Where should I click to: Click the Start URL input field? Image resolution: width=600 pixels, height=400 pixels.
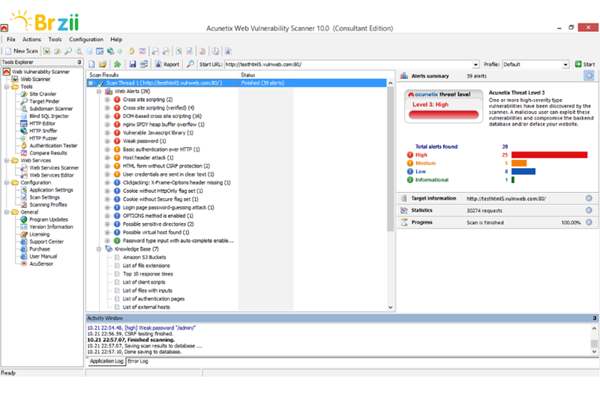coord(348,65)
